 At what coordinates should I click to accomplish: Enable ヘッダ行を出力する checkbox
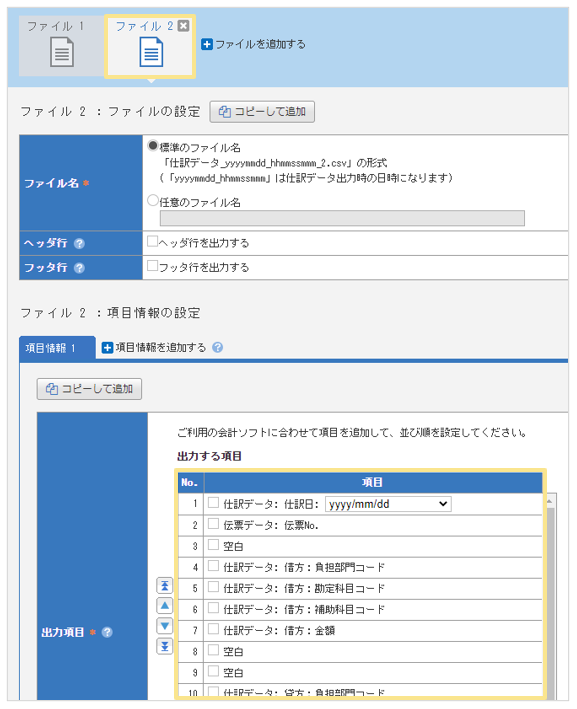[152, 241]
